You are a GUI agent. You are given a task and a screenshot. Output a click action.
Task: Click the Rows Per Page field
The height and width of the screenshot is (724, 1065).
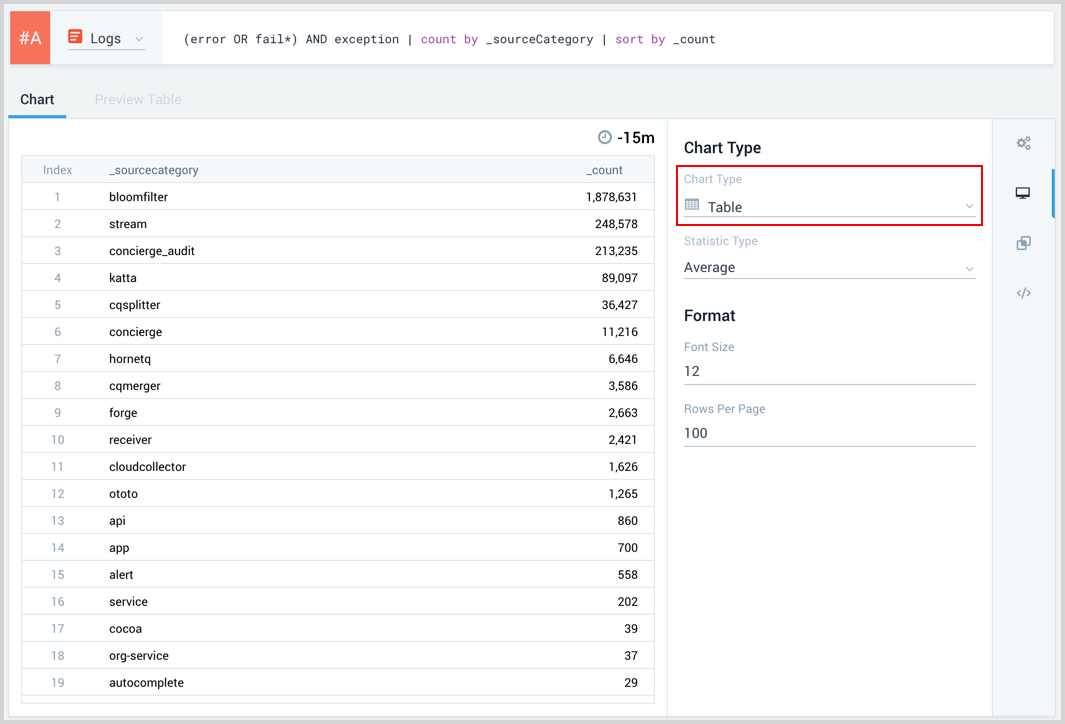[x=830, y=433]
